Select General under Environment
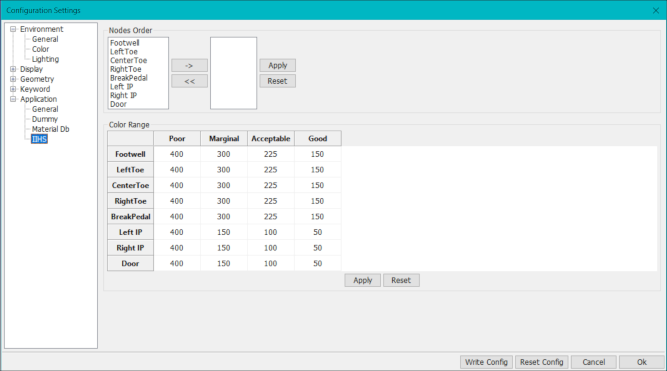667x371 pixels. pyautogui.click(x=45, y=39)
